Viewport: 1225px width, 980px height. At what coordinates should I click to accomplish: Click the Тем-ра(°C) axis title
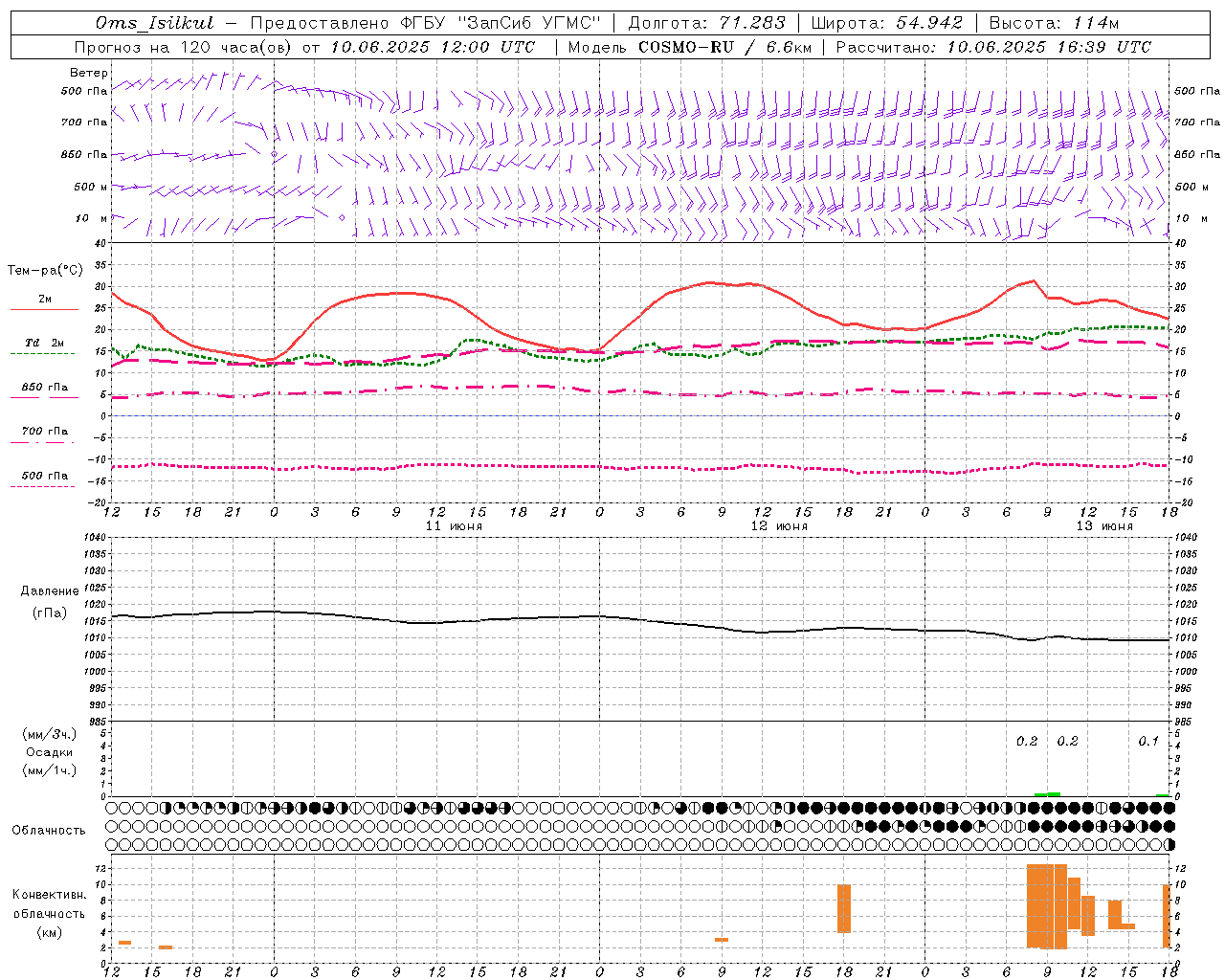(45, 270)
